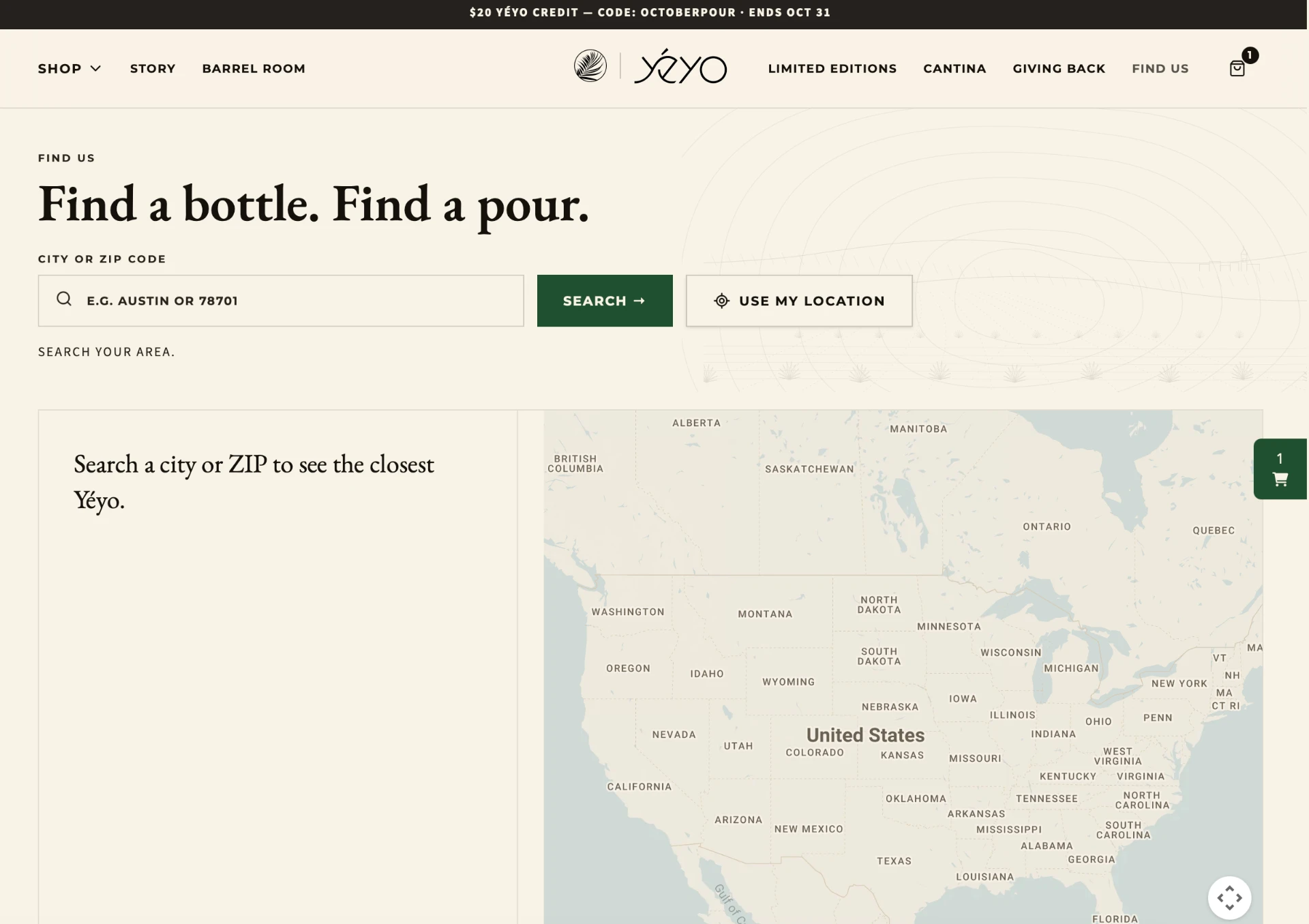Click the map fullscreen arrows button

tap(1229, 897)
